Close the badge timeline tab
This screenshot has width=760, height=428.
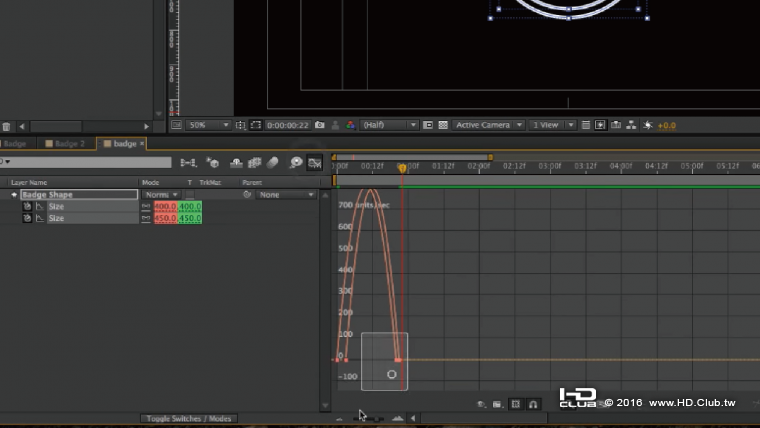pos(142,143)
